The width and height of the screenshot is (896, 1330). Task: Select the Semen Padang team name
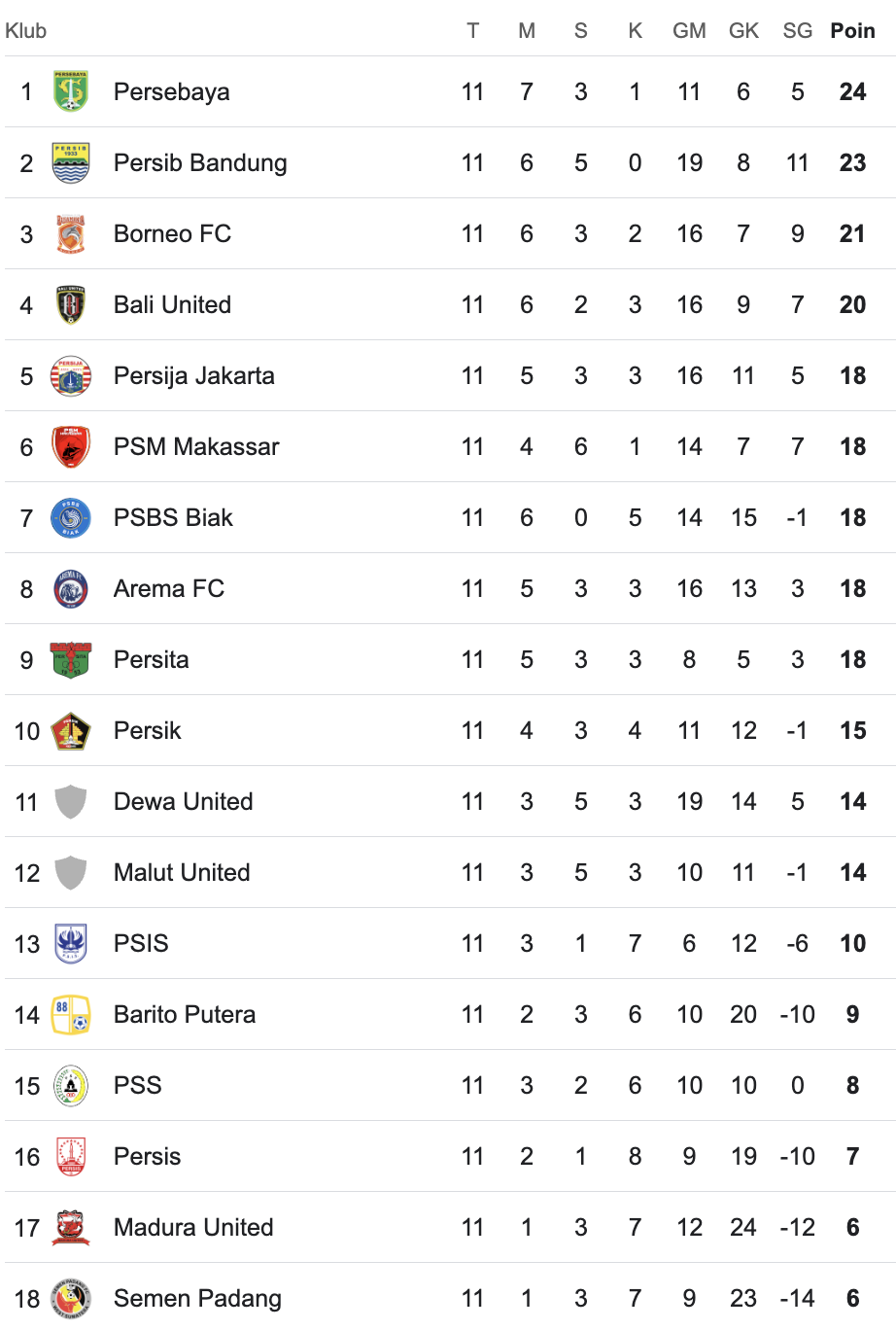pyautogui.click(x=197, y=1298)
